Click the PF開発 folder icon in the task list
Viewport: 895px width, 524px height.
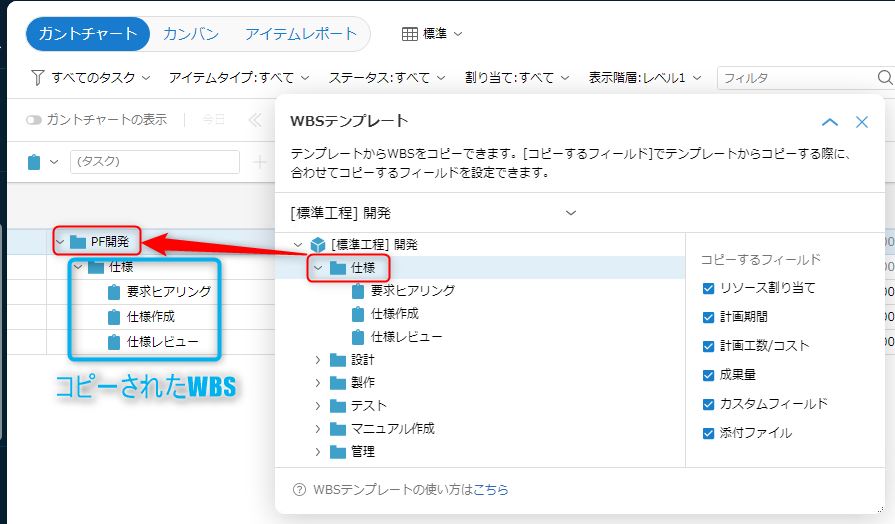pos(78,242)
